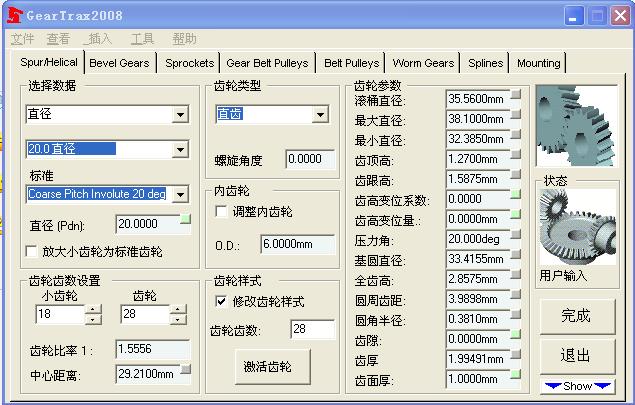Image resolution: width=635 pixels, height=405 pixels.
Task: Open the 工具 menu
Action: point(143,39)
